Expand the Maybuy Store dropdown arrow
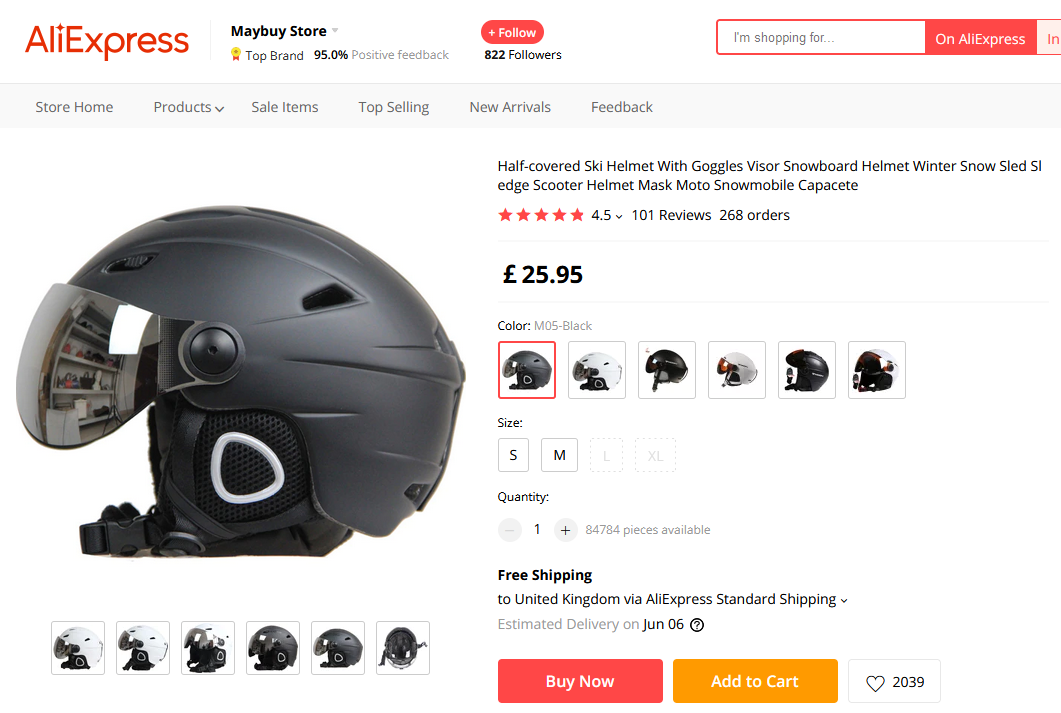 (x=336, y=31)
